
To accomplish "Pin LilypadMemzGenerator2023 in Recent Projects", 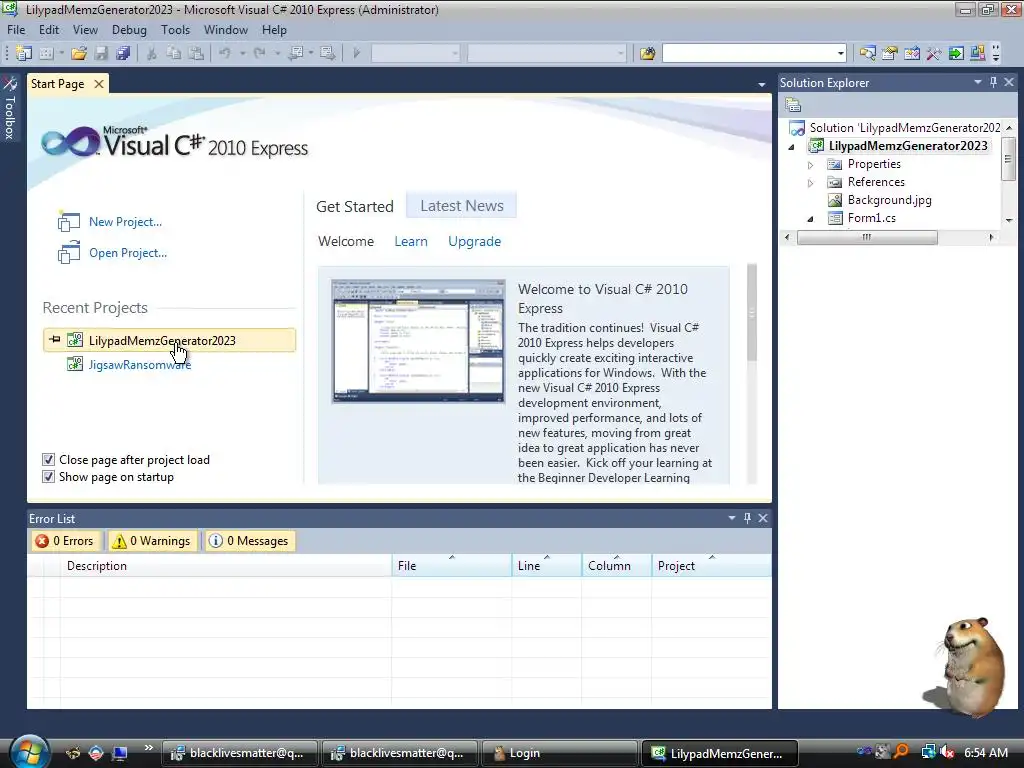I will click(x=55, y=340).
